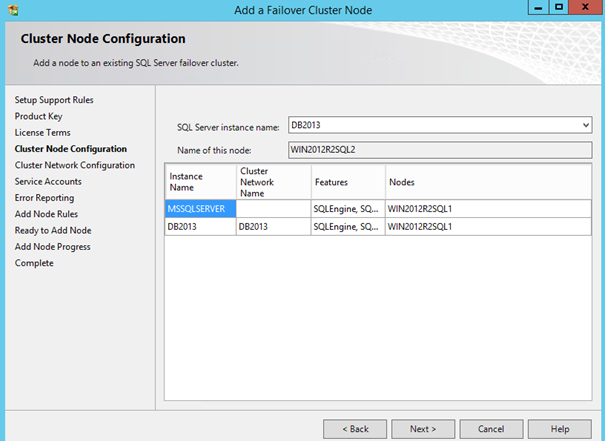This screenshot has width=605, height=441.
Task: Click the Name of this node field
Action: pyautogui.click(x=440, y=150)
